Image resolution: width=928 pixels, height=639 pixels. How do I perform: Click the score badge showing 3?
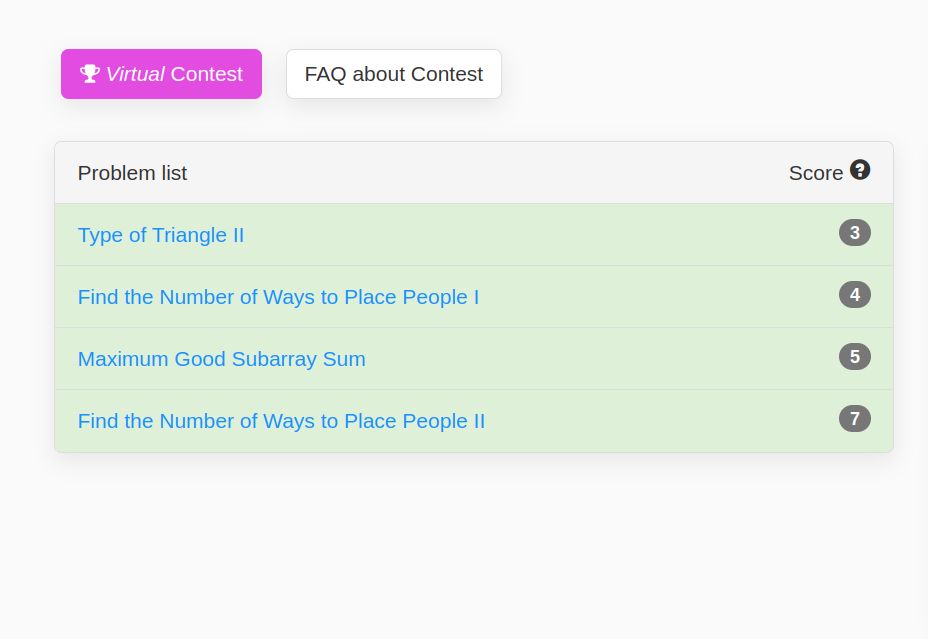(854, 233)
